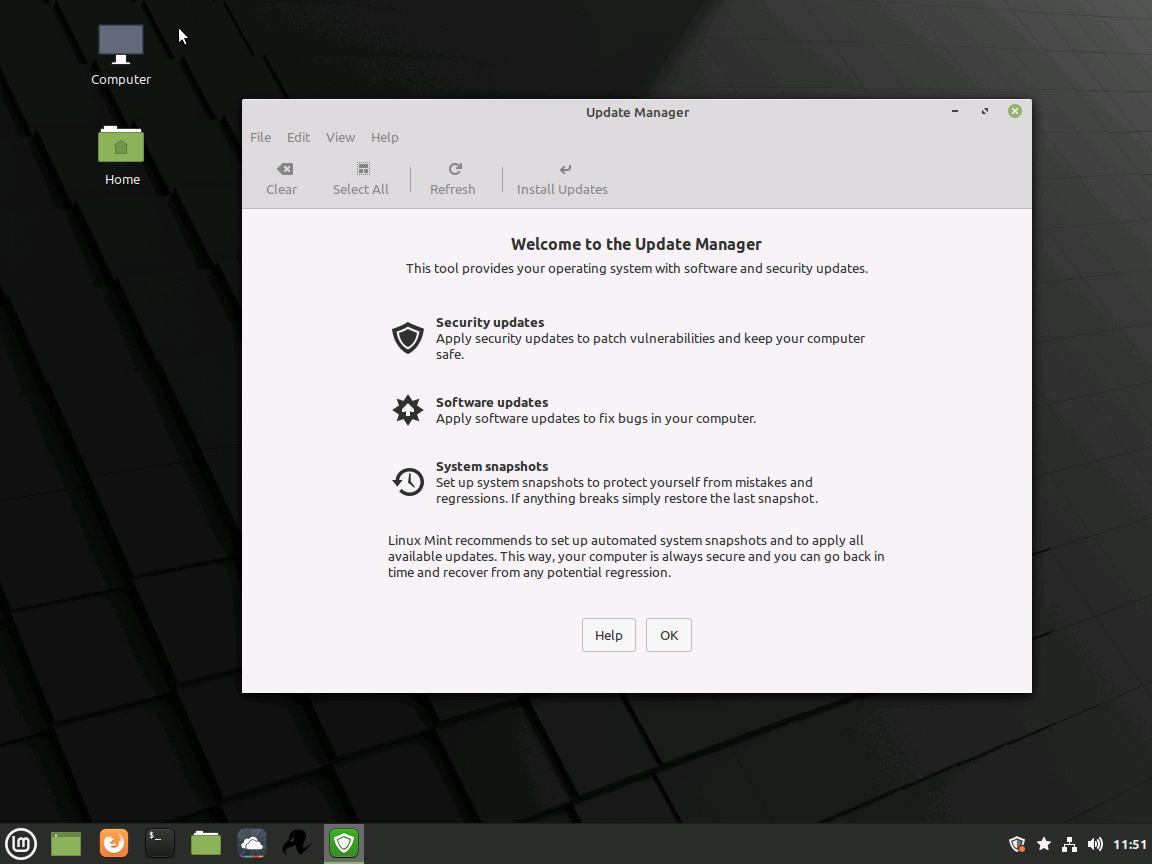The height and width of the screenshot is (864, 1152).
Task: Click the volume tray icon
Action: point(1095,843)
